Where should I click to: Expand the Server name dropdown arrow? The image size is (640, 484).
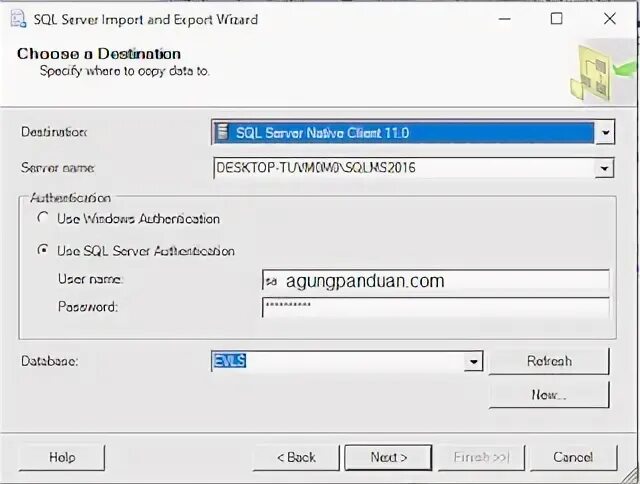click(604, 168)
